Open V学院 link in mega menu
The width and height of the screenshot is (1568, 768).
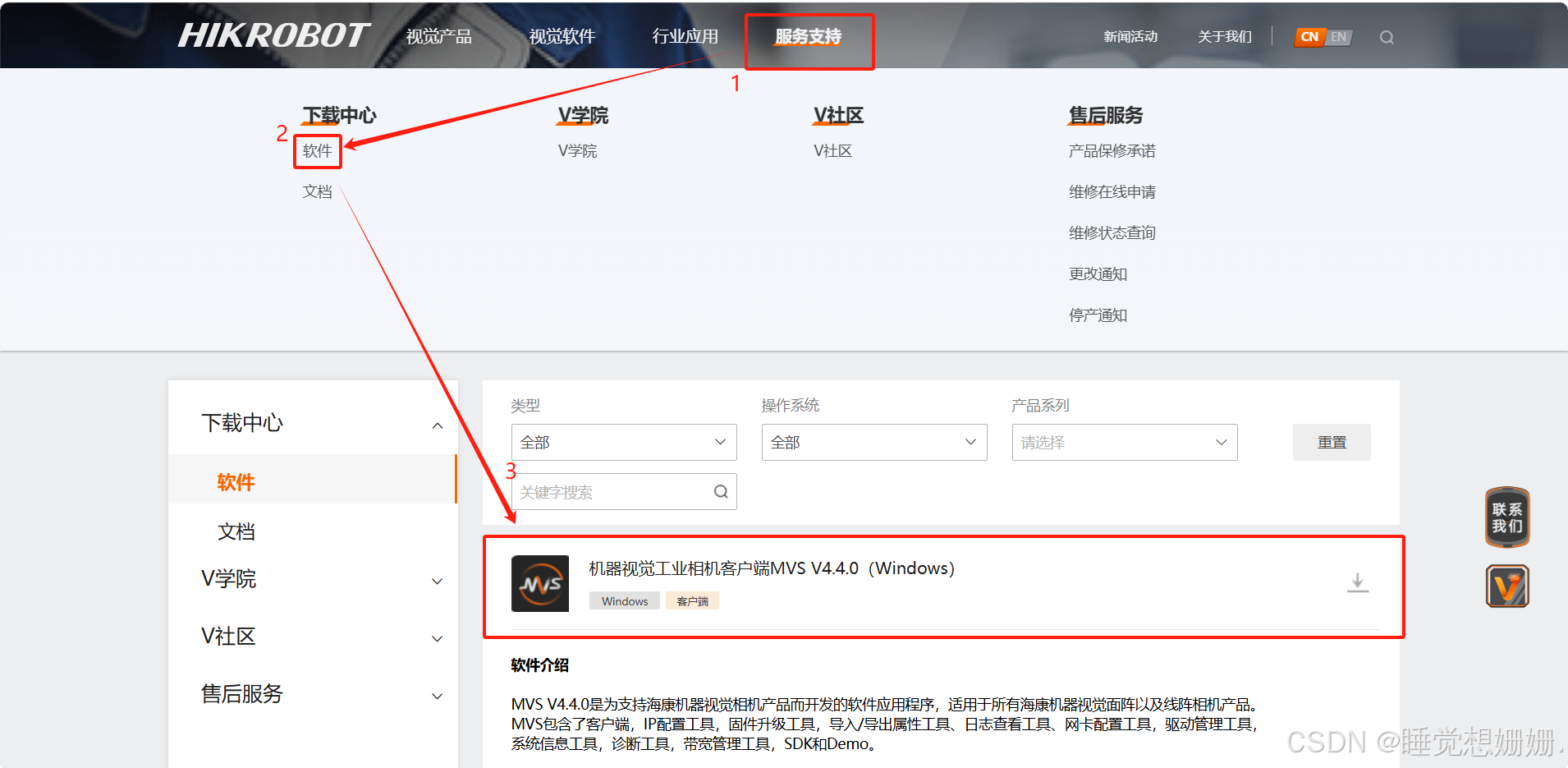(577, 151)
